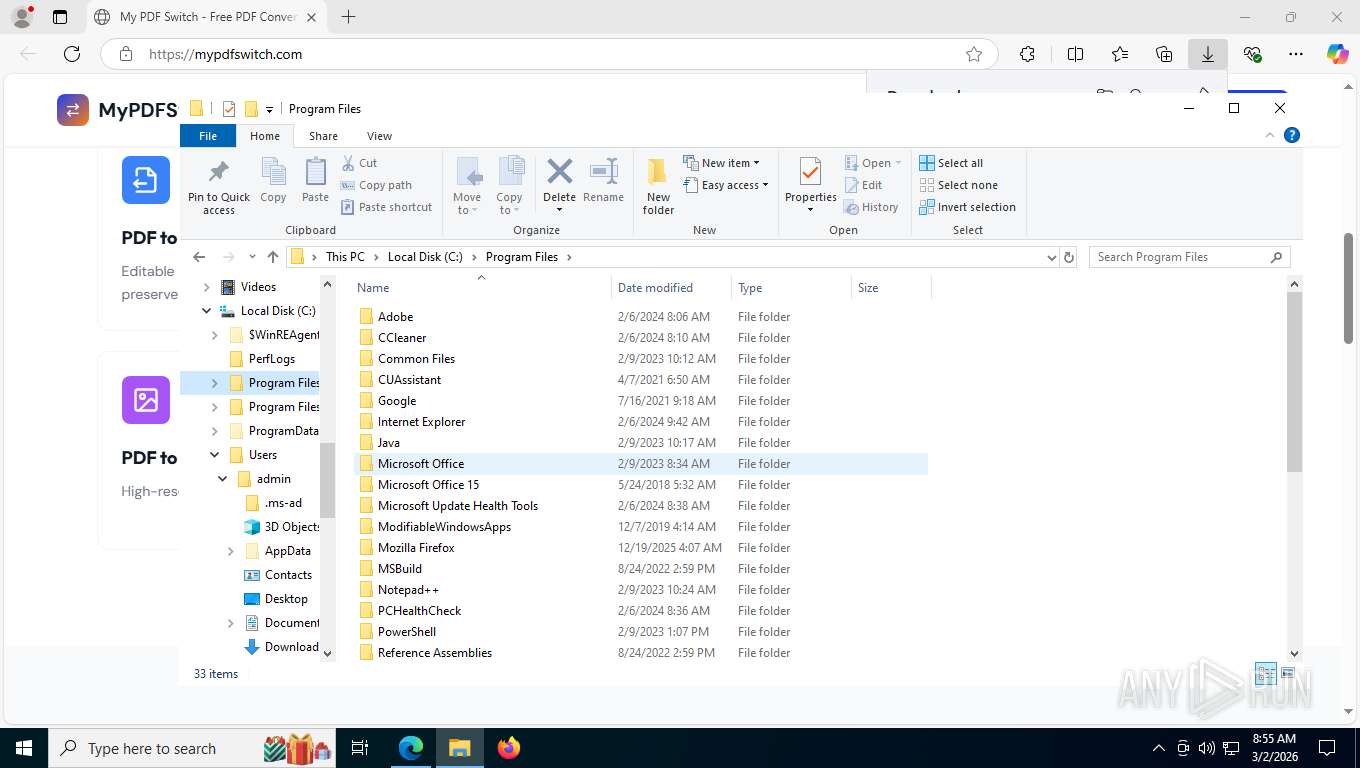This screenshot has height=768, width=1360.
Task: Click the Rename ribbon icon
Action: click(603, 180)
